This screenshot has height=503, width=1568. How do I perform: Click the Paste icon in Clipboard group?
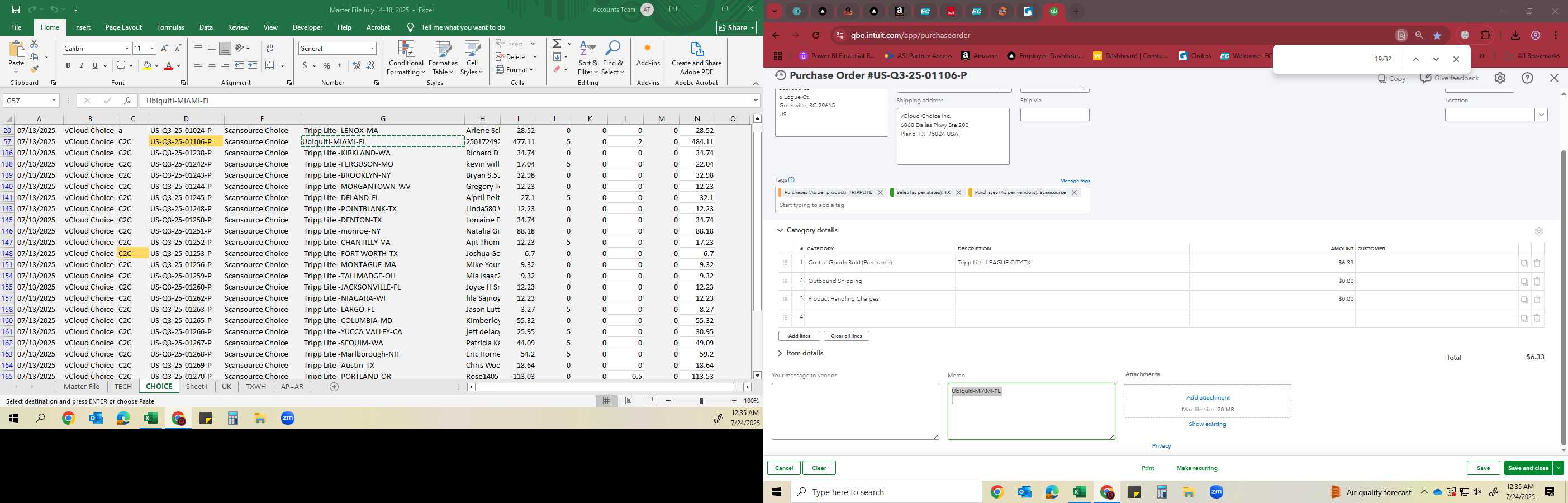click(16, 49)
